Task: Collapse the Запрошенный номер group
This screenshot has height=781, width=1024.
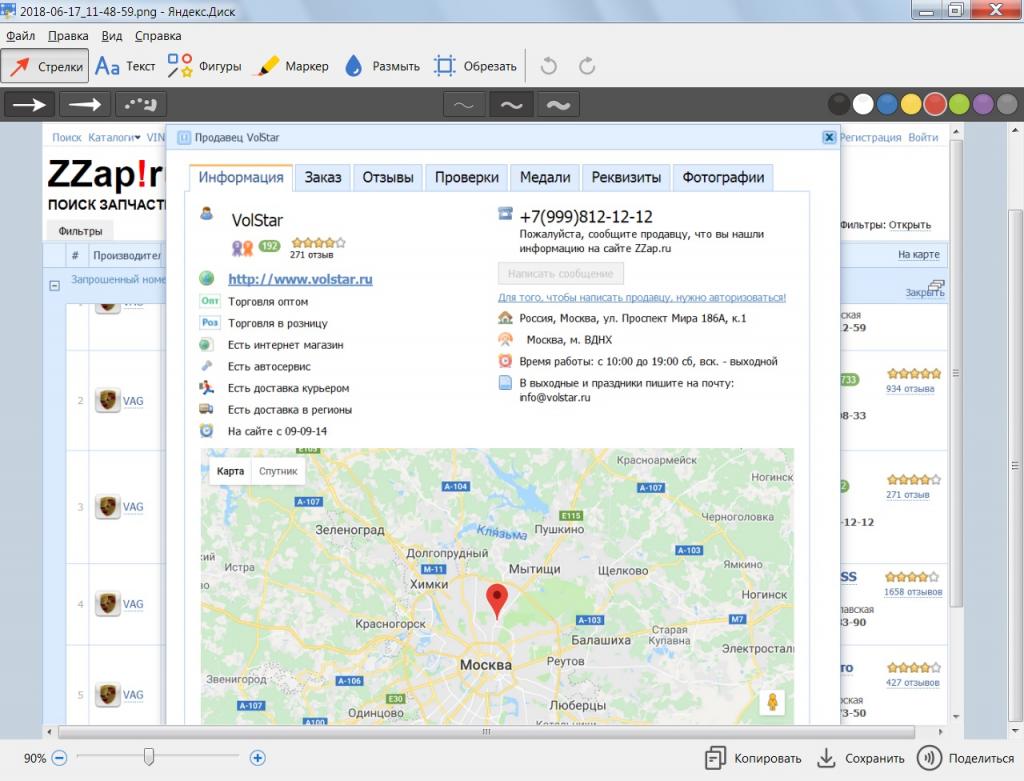Action: [x=55, y=285]
